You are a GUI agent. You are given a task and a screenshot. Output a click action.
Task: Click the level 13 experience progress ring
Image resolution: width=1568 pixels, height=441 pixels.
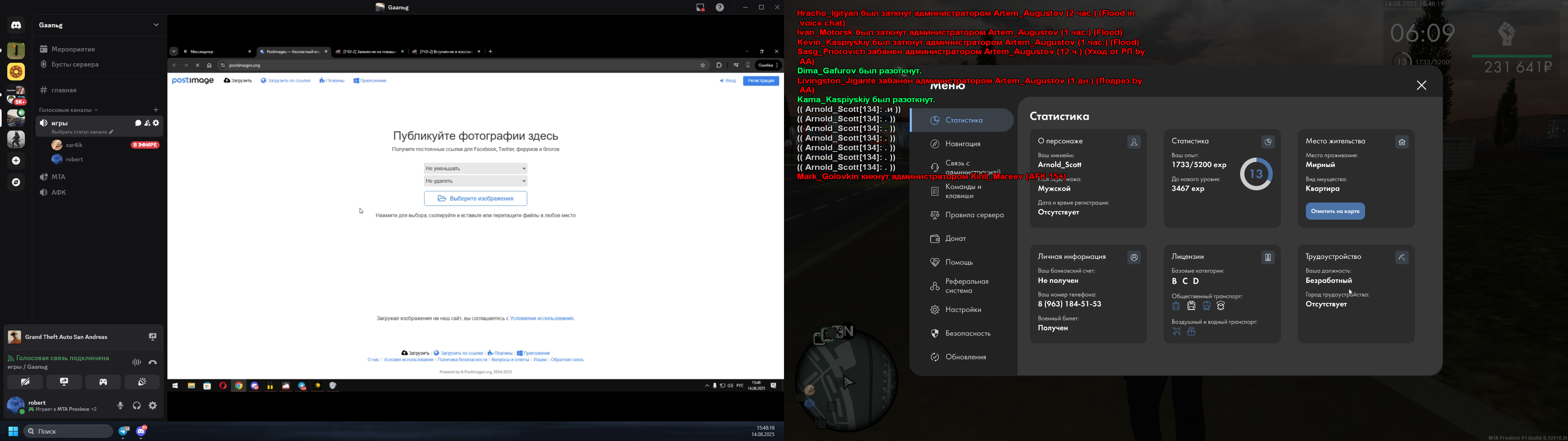[1256, 174]
